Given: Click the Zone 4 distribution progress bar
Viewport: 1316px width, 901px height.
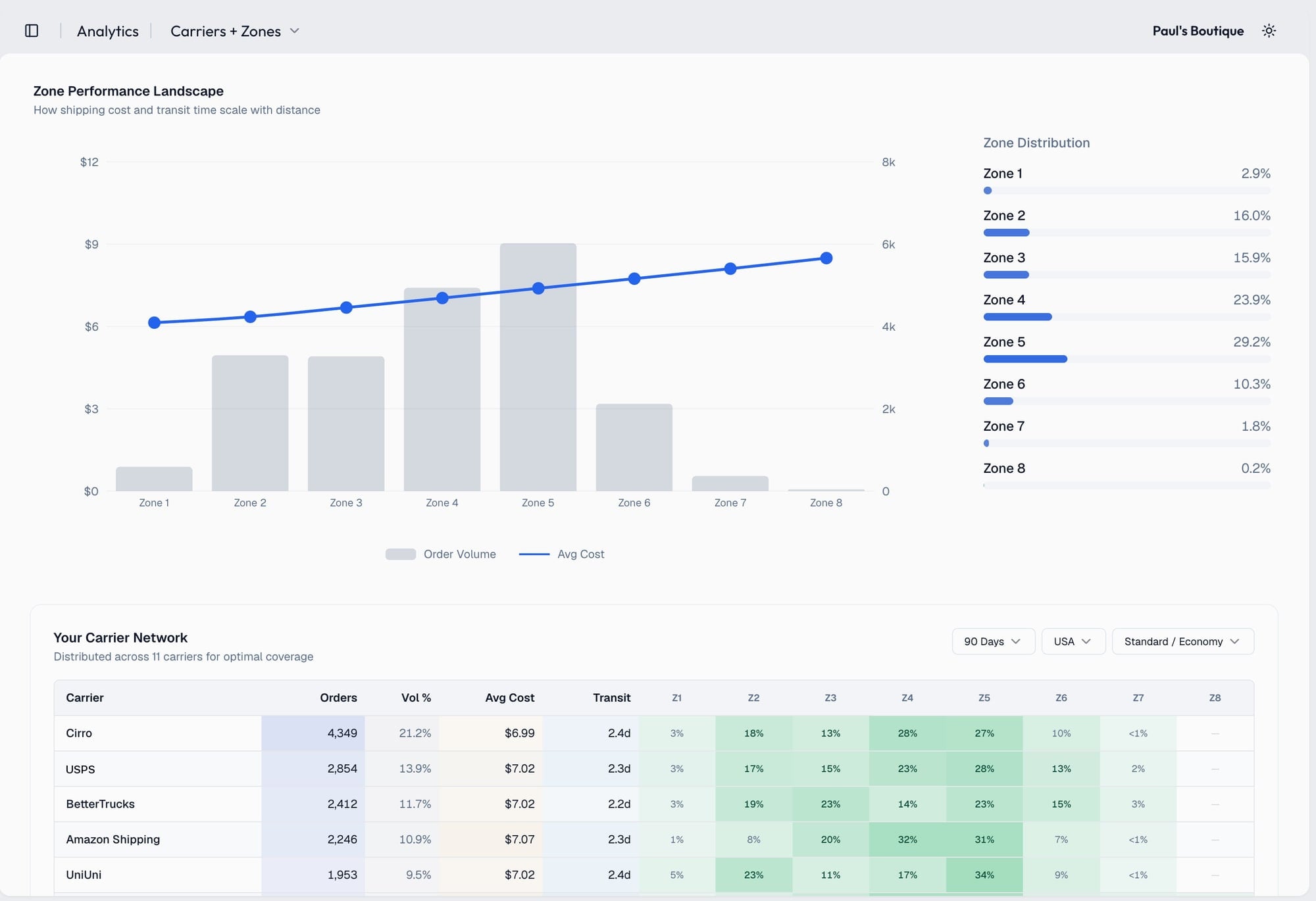Looking at the screenshot, I should click(1127, 317).
